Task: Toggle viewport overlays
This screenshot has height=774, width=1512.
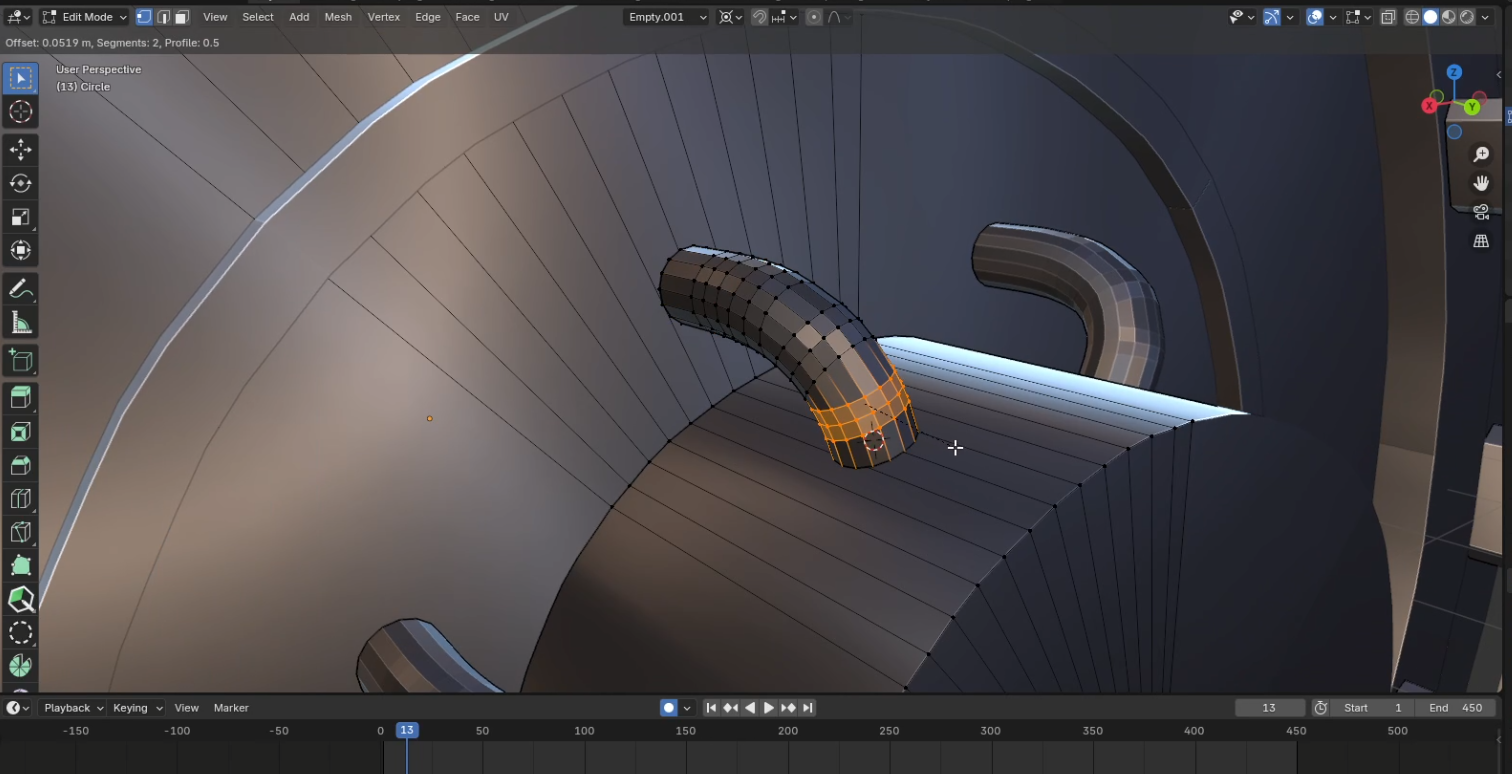Action: pos(1316,17)
